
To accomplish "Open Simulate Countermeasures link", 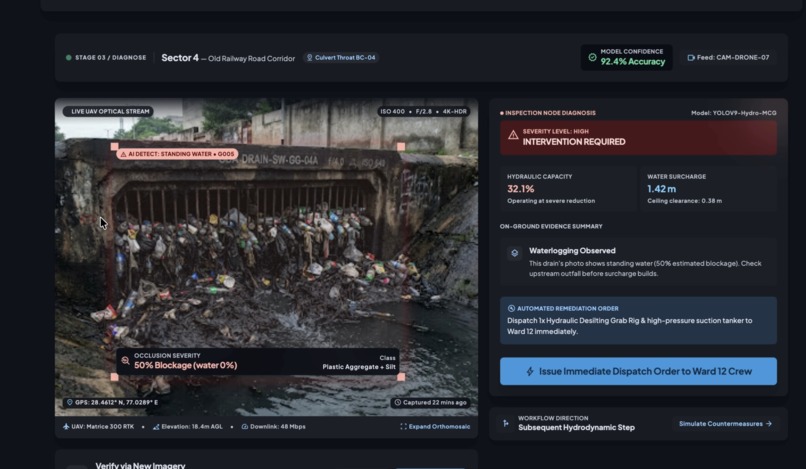I will 725,424.
